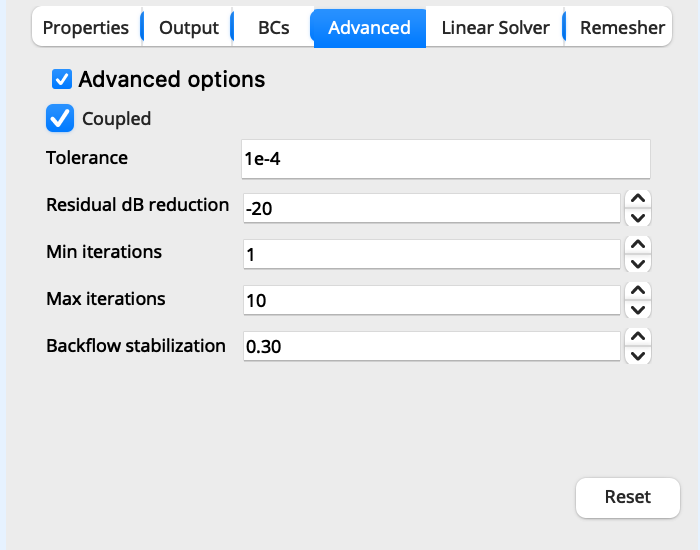Decrease Backflow stabilization value down arrow
This screenshot has height=550, width=700.
[x=638, y=355]
